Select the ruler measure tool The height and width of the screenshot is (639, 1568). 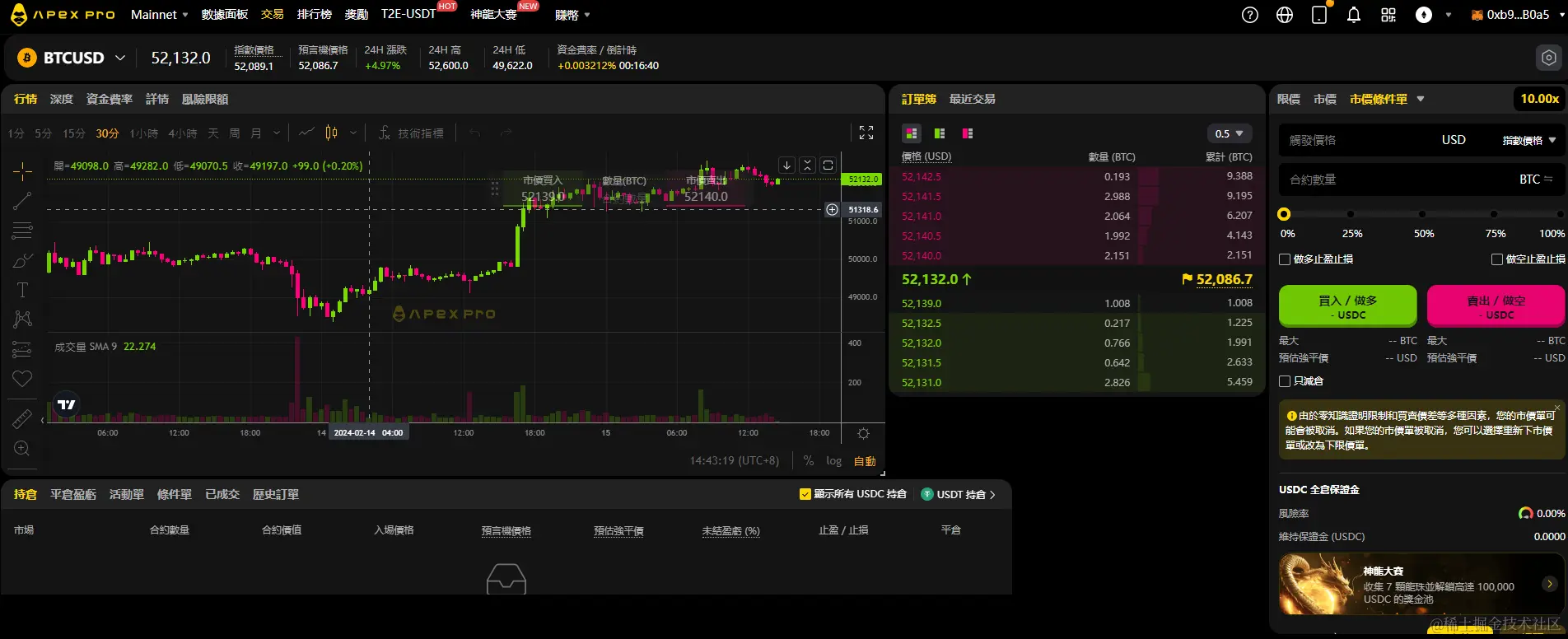pos(22,418)
